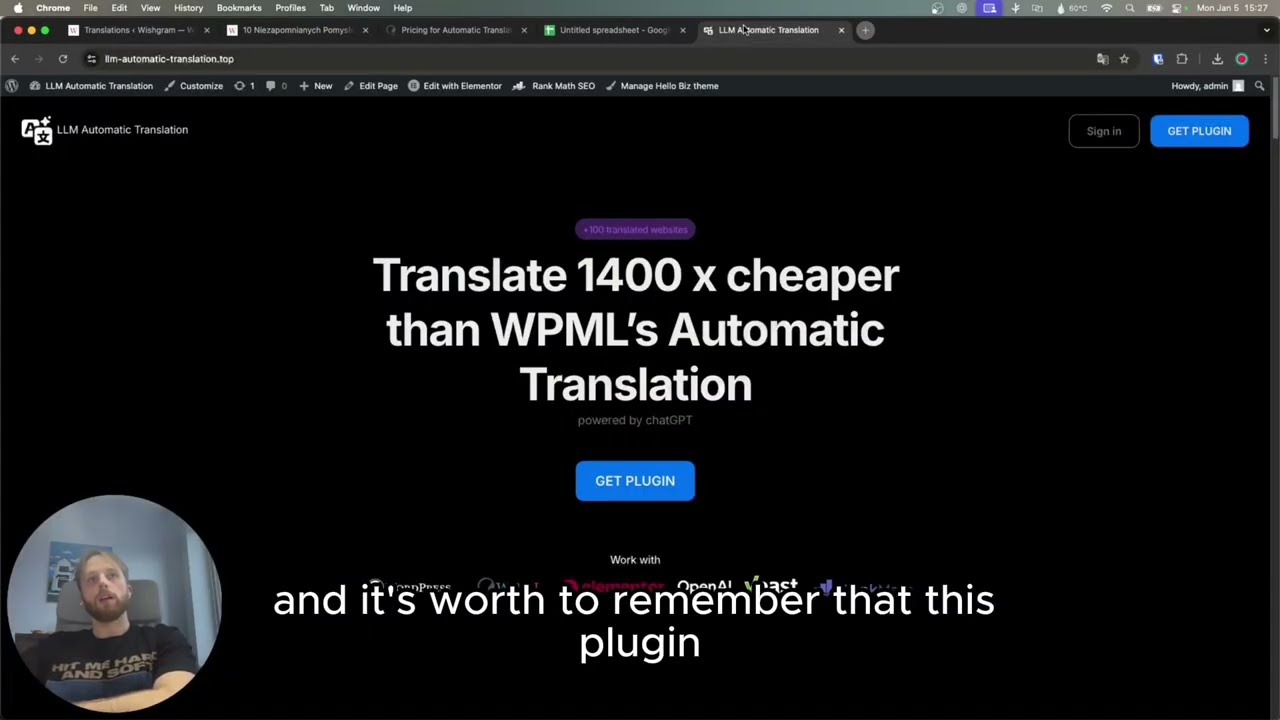Image resolution: width=1280 pixels, height=720 pixels.
Task: Click Edit with Elementor
Action: [454, 86]
